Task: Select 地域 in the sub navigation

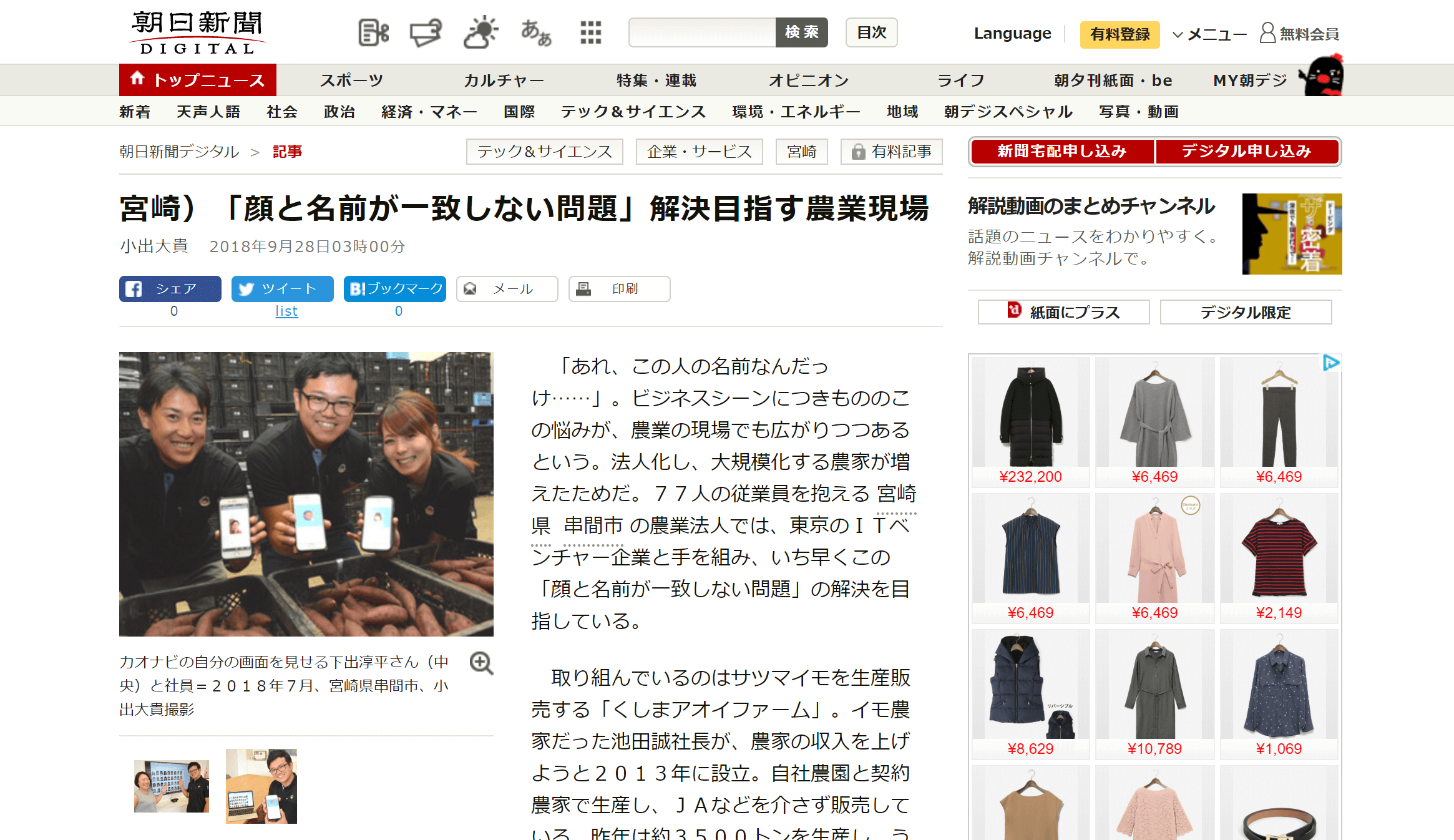Action: tap(902, 112)
